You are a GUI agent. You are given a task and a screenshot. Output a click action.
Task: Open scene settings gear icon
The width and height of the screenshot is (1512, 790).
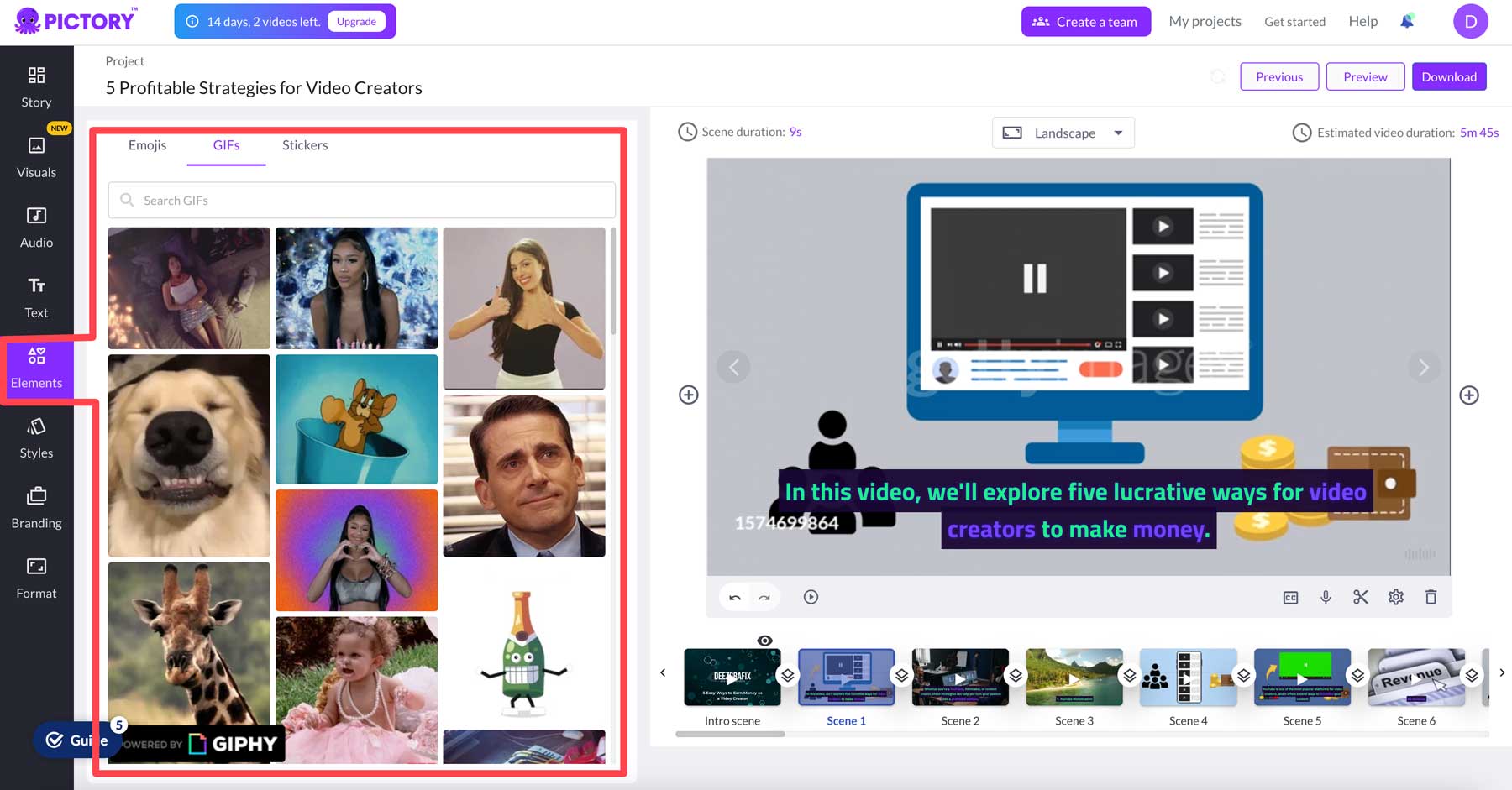(x=1395, y=597)
